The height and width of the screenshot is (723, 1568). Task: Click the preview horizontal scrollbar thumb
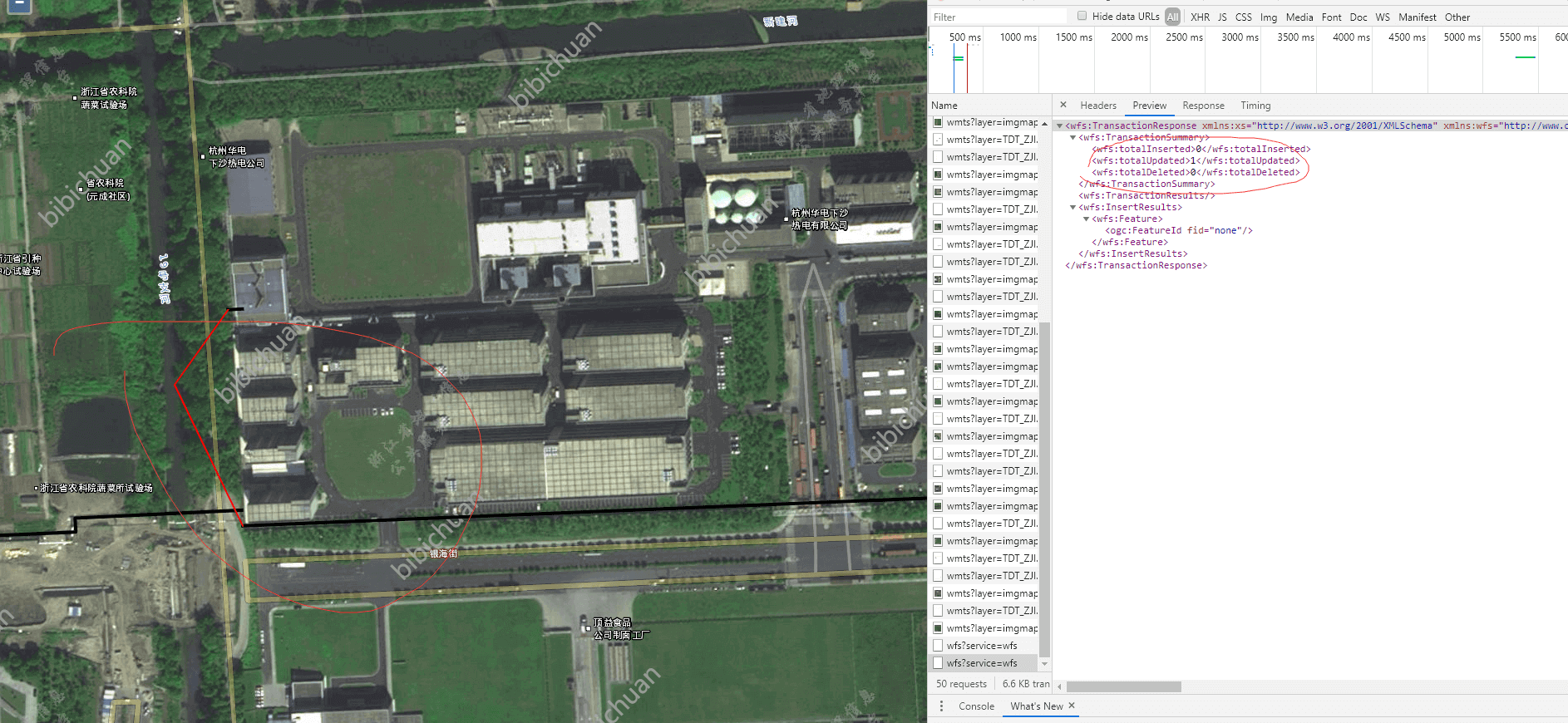point(1123,686)
